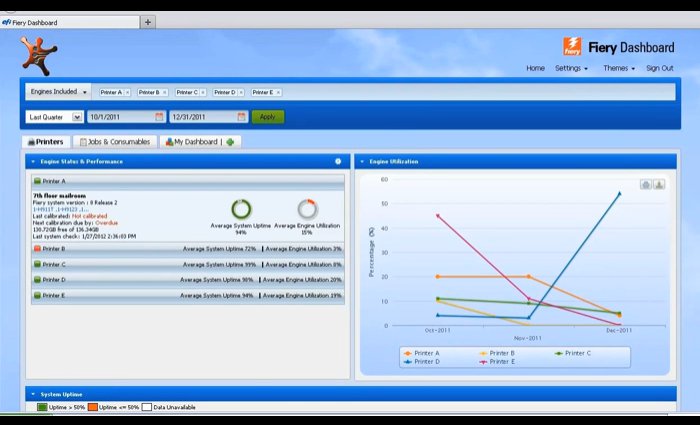Open the Settings menu
Screen dimensions: 700x425
(x=571, y=68)
